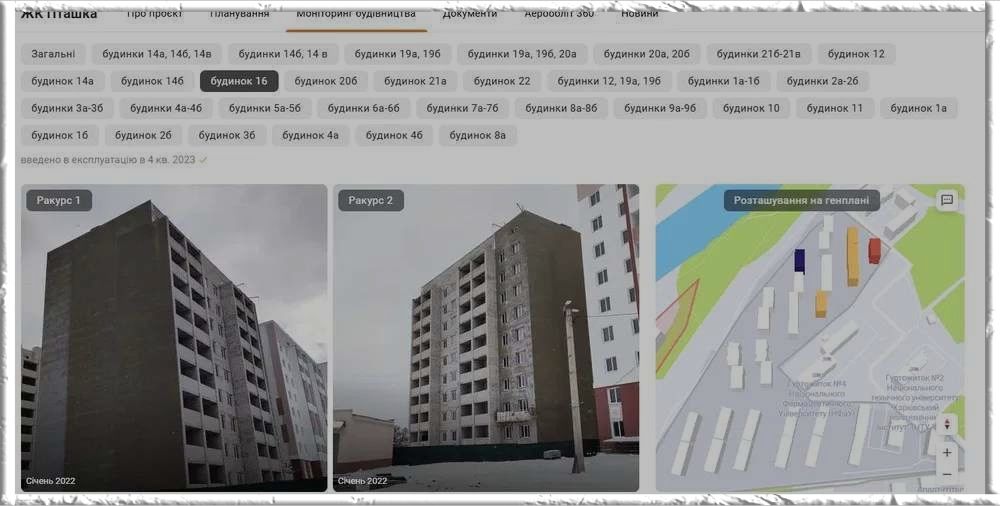Open the Ракурс 1 photo
Image resolution: width=1000 pixels, height=506 pixels.
tap(174, 337)
